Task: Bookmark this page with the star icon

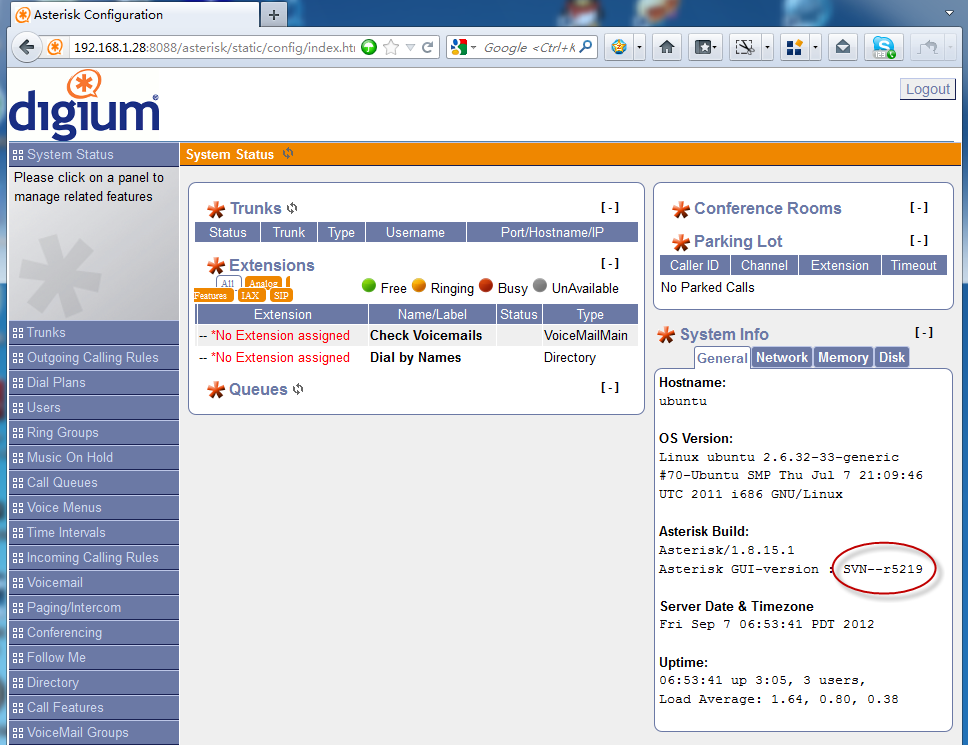Action: tap(391, 48)
